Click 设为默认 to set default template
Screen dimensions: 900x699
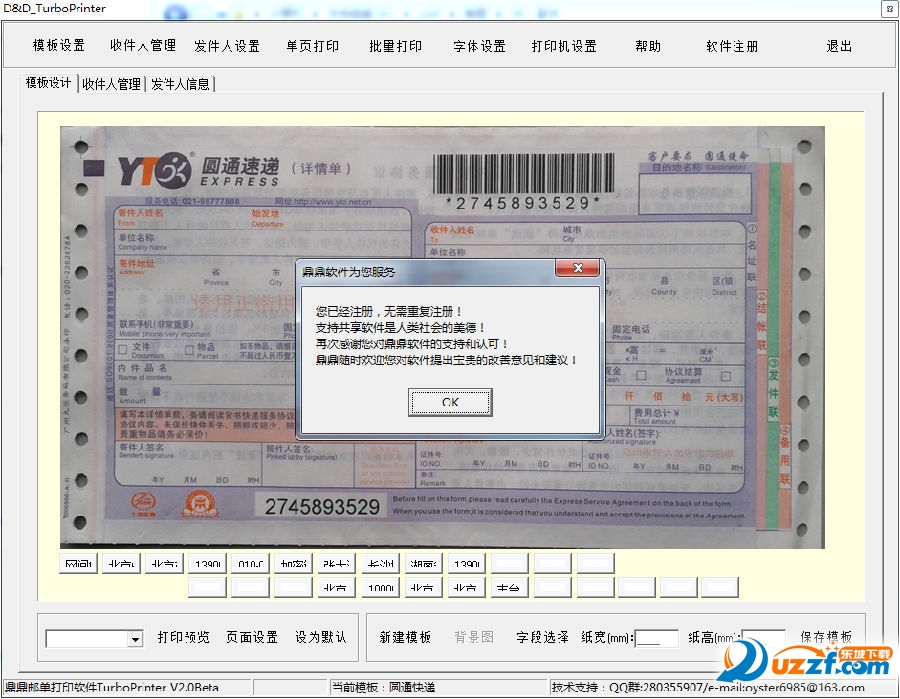click(320, 637)
